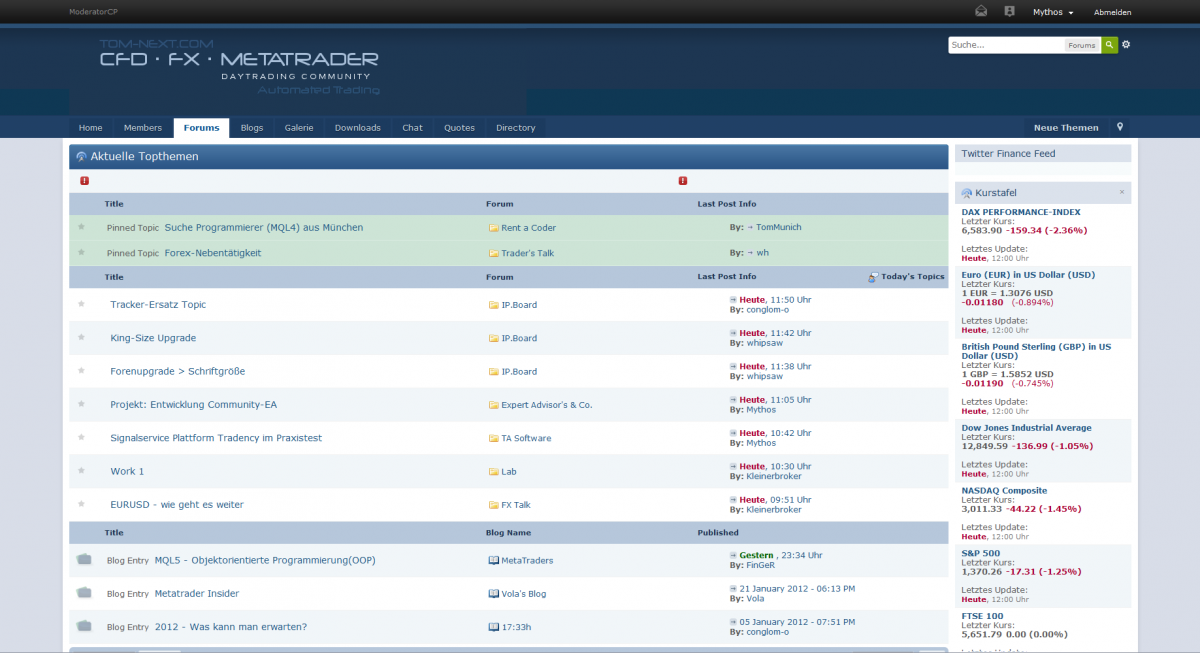Toggle star for Work 1 topic
Viewport: 1200px width, 653px height.
coord(82,471)
